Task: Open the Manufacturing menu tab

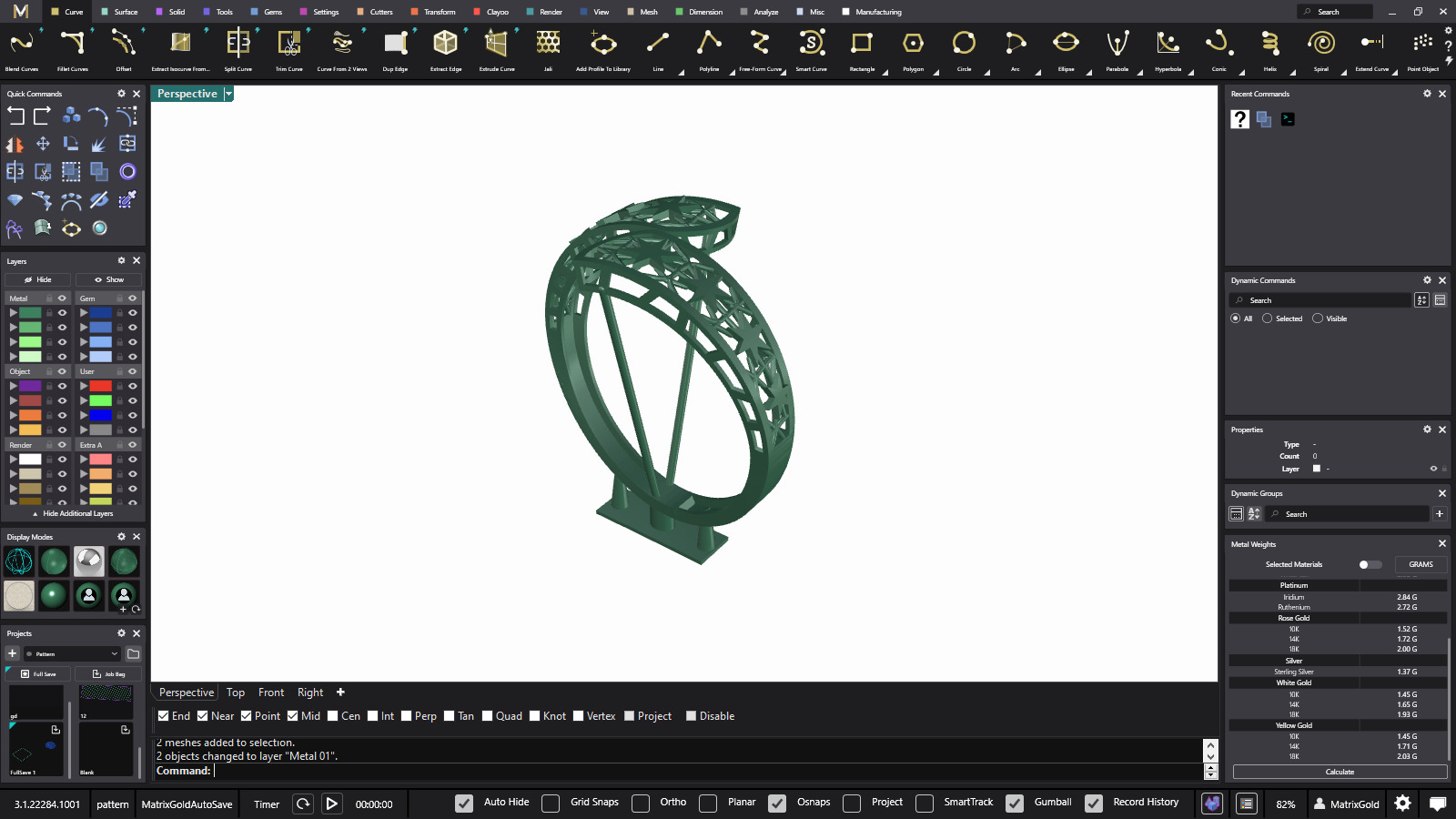Action: [x=872, y=12]
